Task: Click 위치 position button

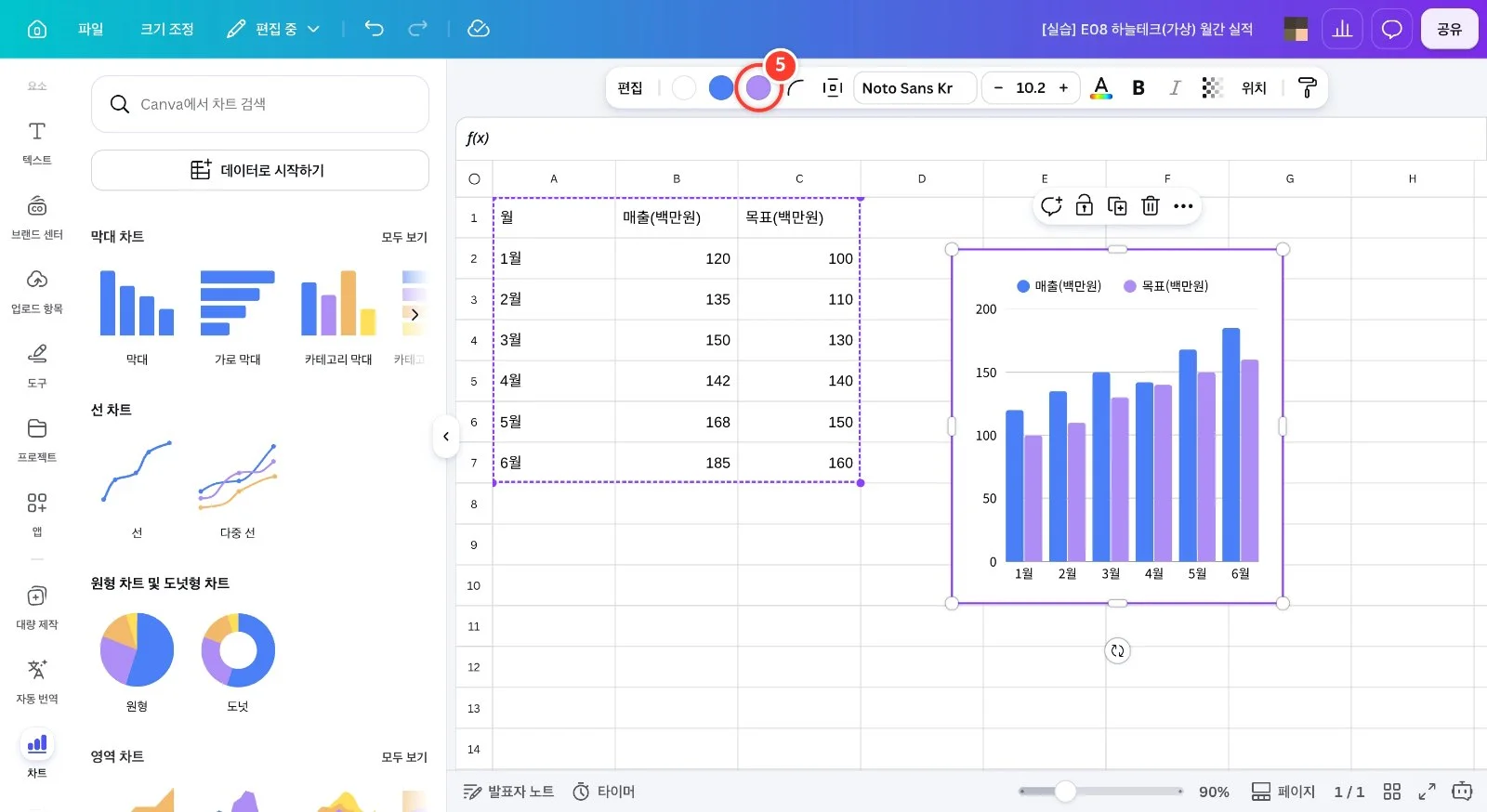Action: coord(1254,87)
